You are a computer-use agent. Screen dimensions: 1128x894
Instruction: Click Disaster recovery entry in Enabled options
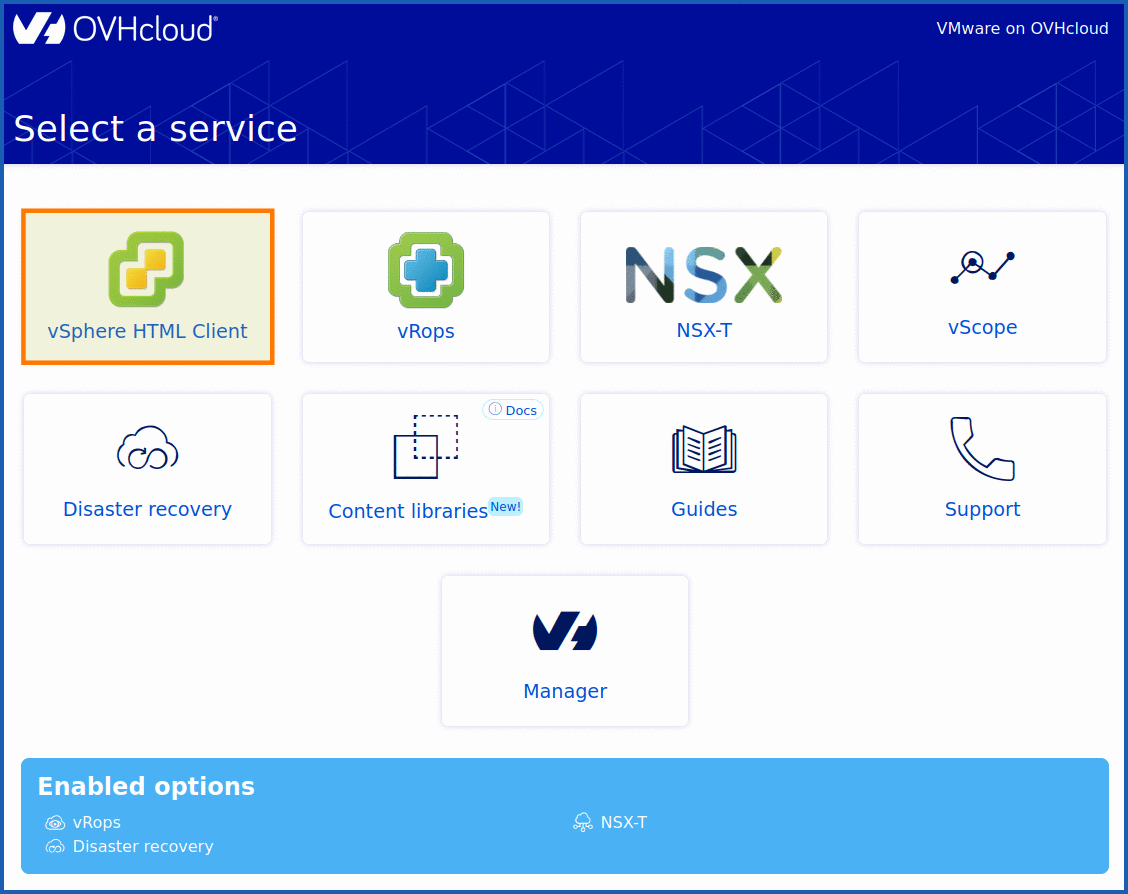pos(143,846)
